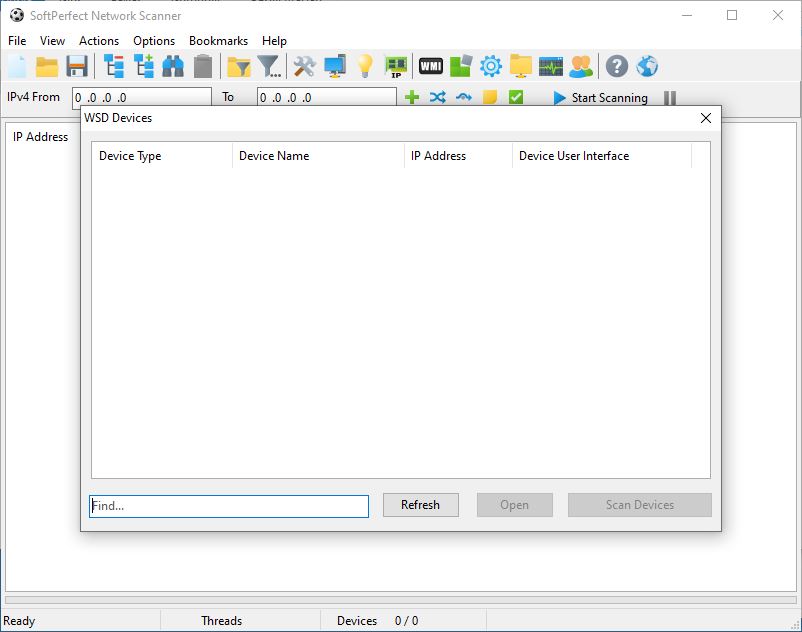The width and height of the screenshot is (802, 632).
Task: Open the Actions menu
Action: click(x=99, y=41)
